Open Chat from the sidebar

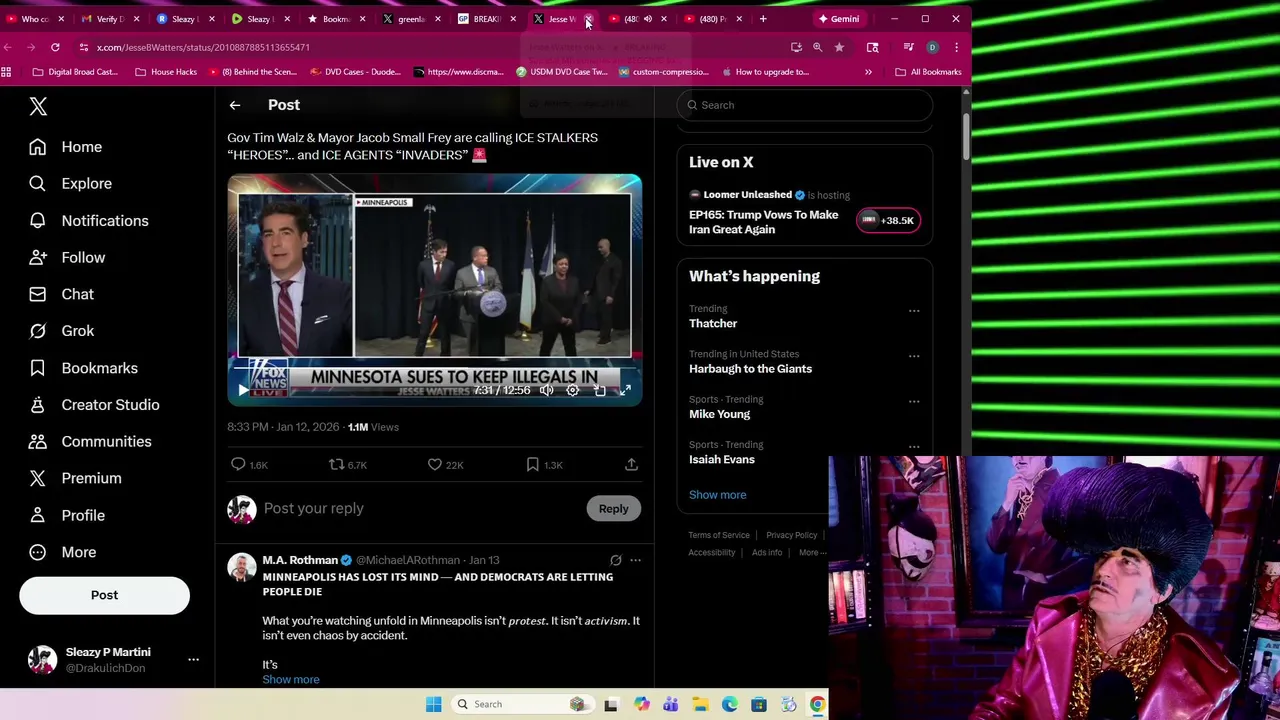(x=61, y=294)
